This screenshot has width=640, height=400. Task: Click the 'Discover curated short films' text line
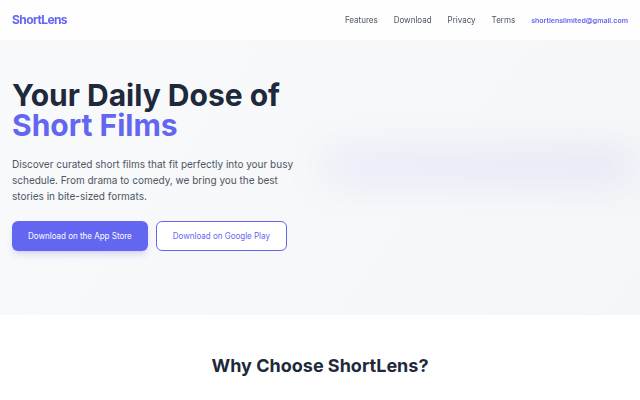(153, 164)
